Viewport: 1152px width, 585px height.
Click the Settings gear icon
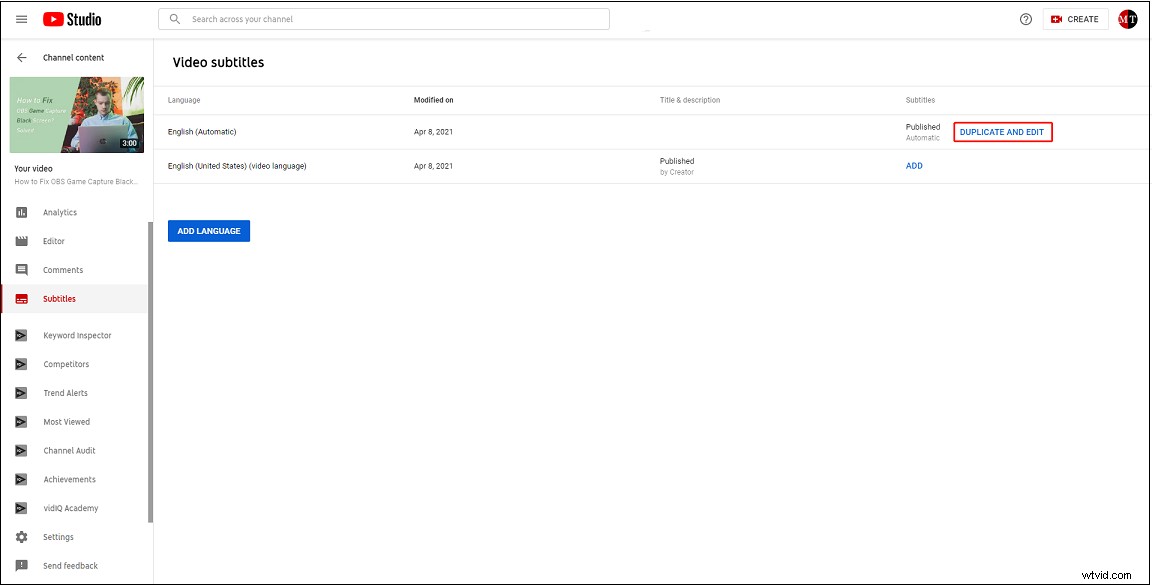click(21, 537)
